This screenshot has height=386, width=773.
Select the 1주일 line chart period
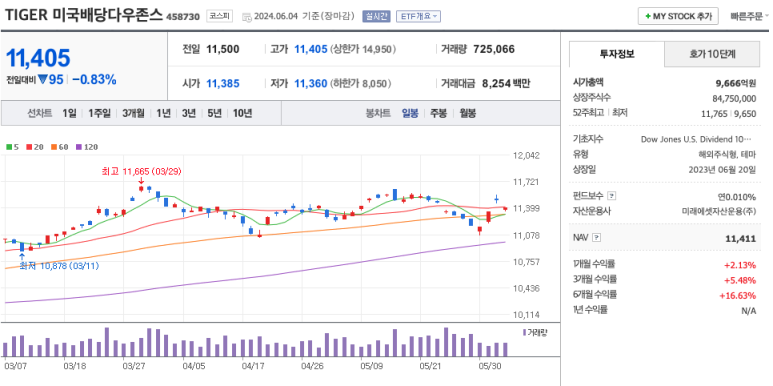pyautogui.click(x=100, y=113)
